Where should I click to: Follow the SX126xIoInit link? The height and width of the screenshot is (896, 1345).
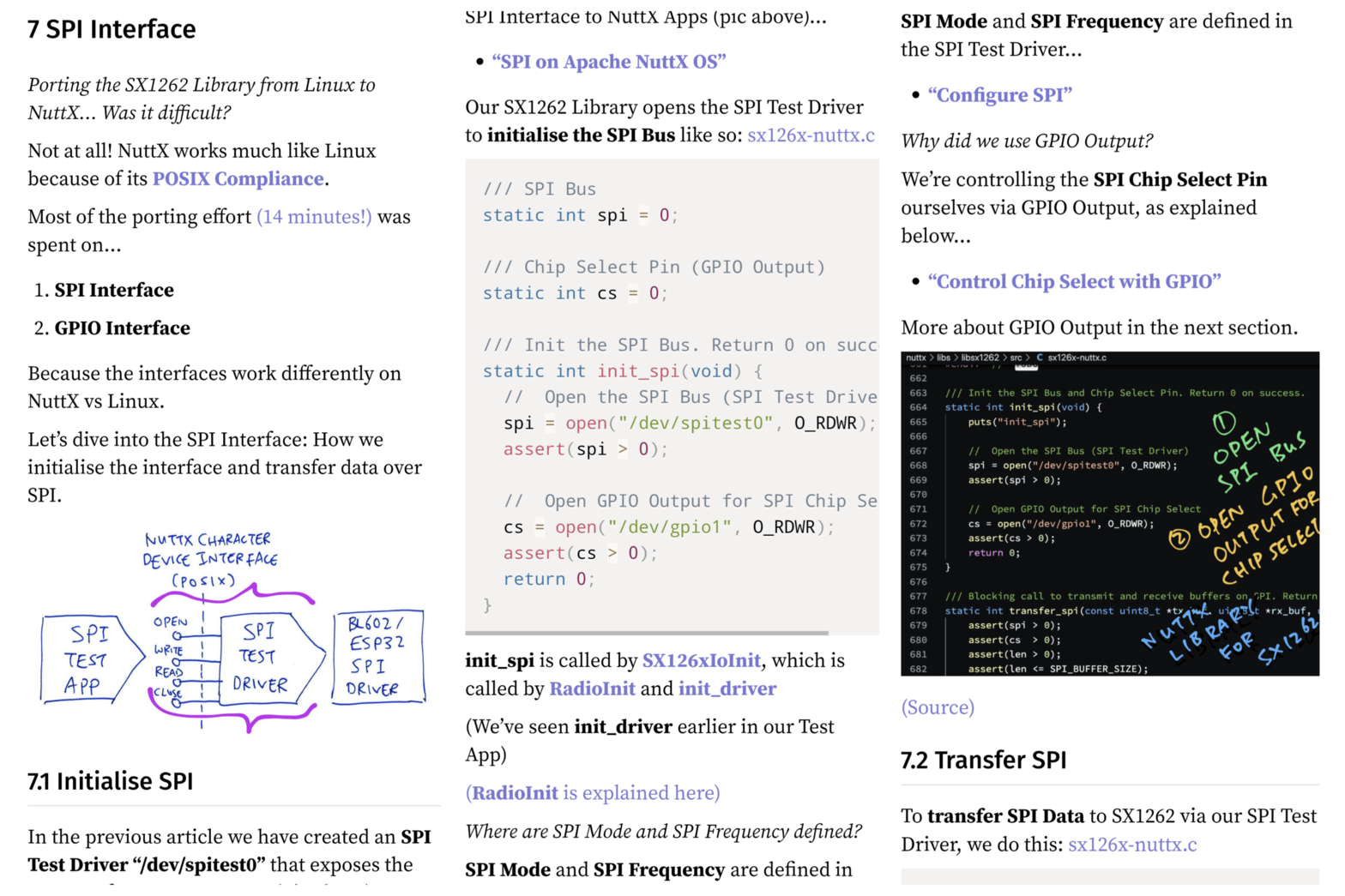701,660
